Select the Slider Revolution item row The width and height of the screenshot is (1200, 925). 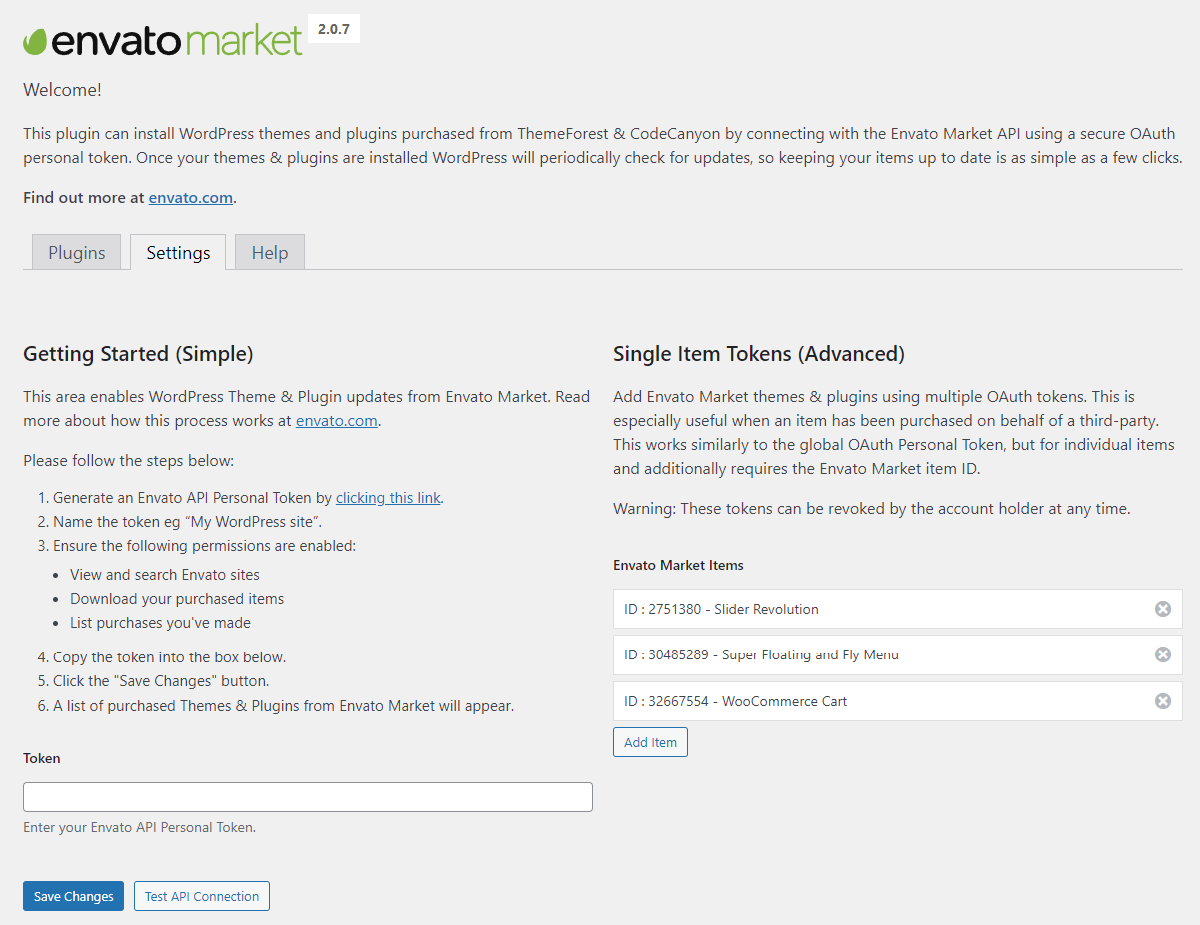pyautogui.click(x=898, y=609)
